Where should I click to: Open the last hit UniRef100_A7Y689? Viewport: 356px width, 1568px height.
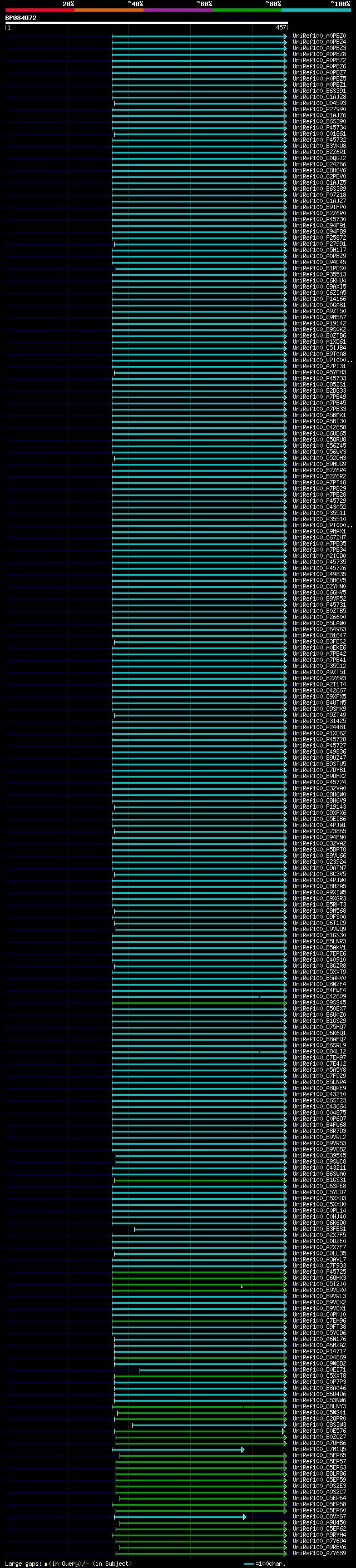coord(319,1553)
